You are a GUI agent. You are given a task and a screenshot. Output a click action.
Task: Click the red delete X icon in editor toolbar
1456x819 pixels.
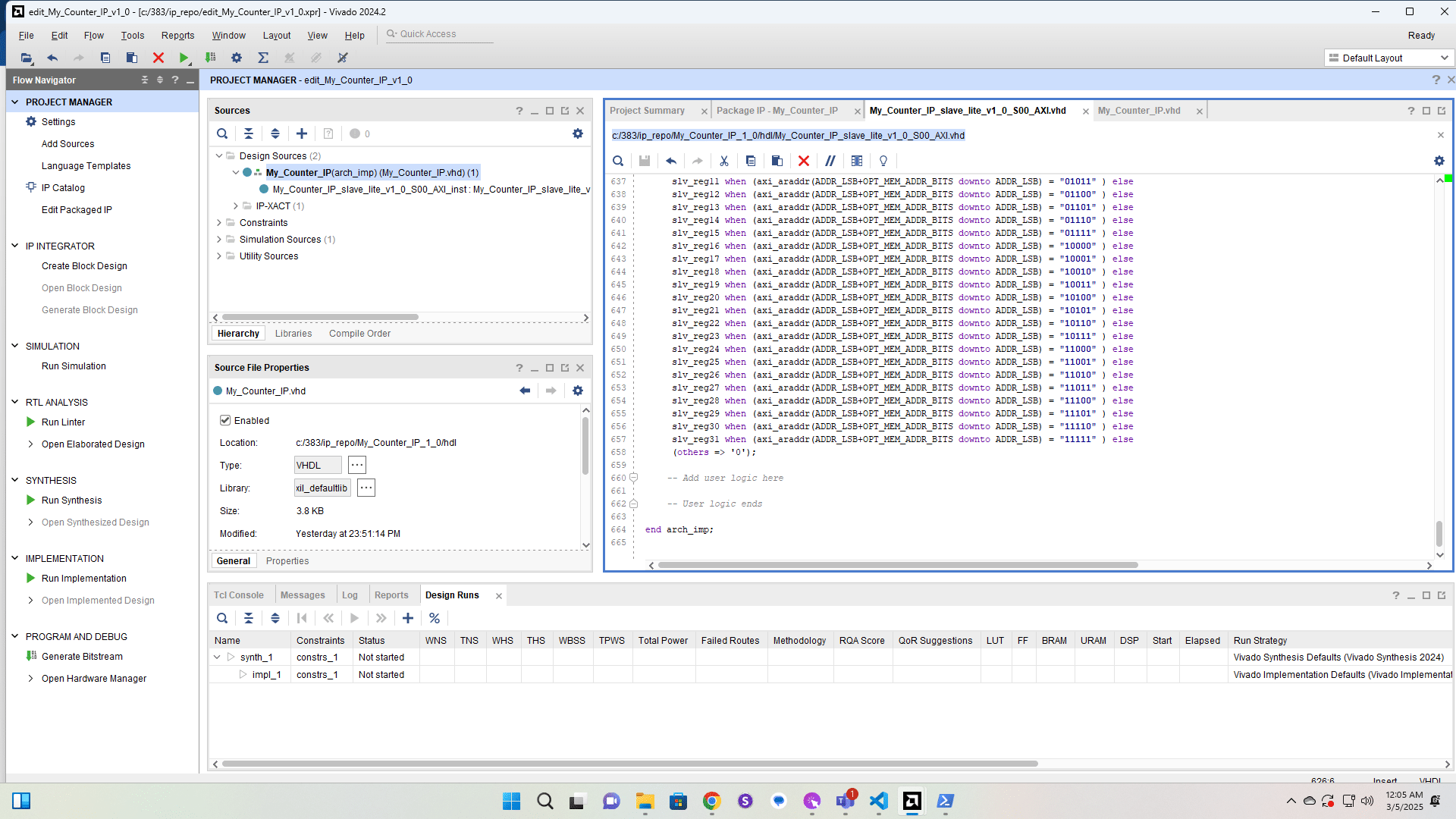coord(804,161)
